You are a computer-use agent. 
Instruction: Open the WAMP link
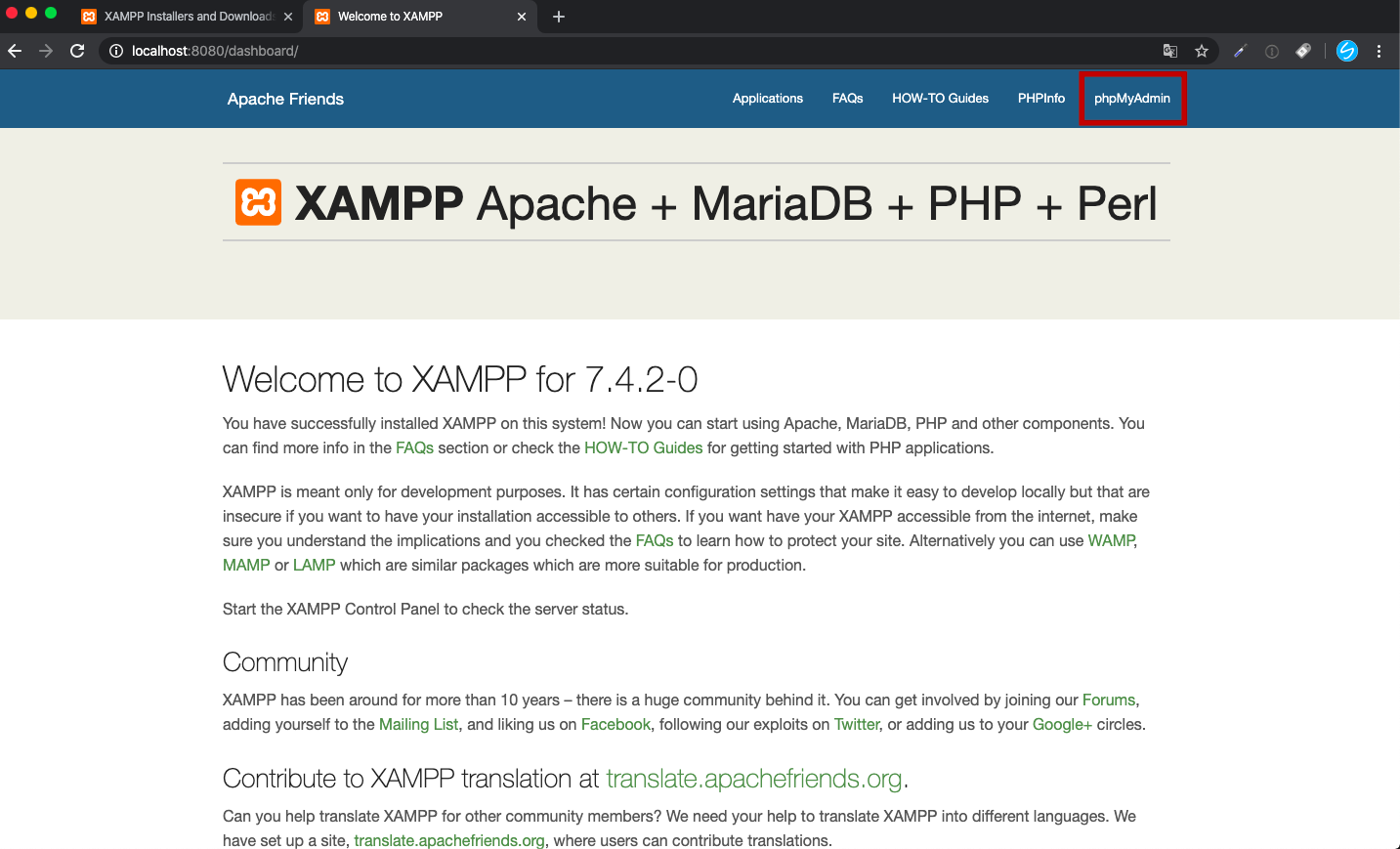point(1112,540)
